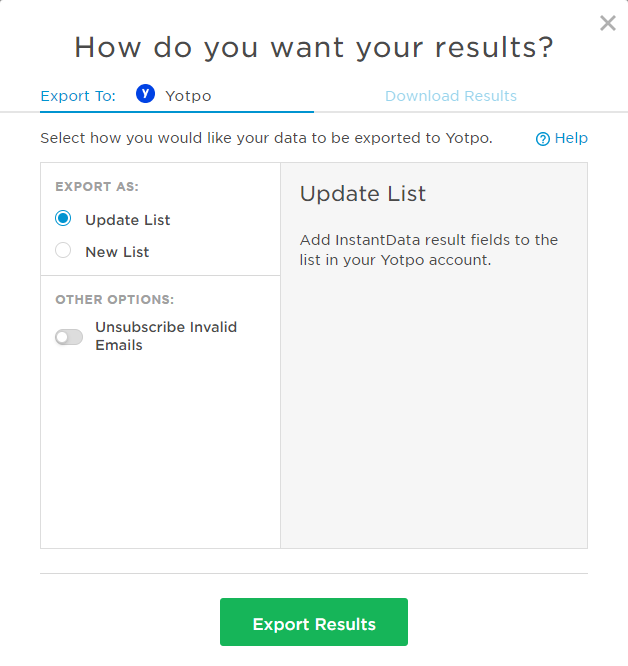Click the Select how you would like instruction text
The image size is (628, 666).
click(x=266, y=138)
